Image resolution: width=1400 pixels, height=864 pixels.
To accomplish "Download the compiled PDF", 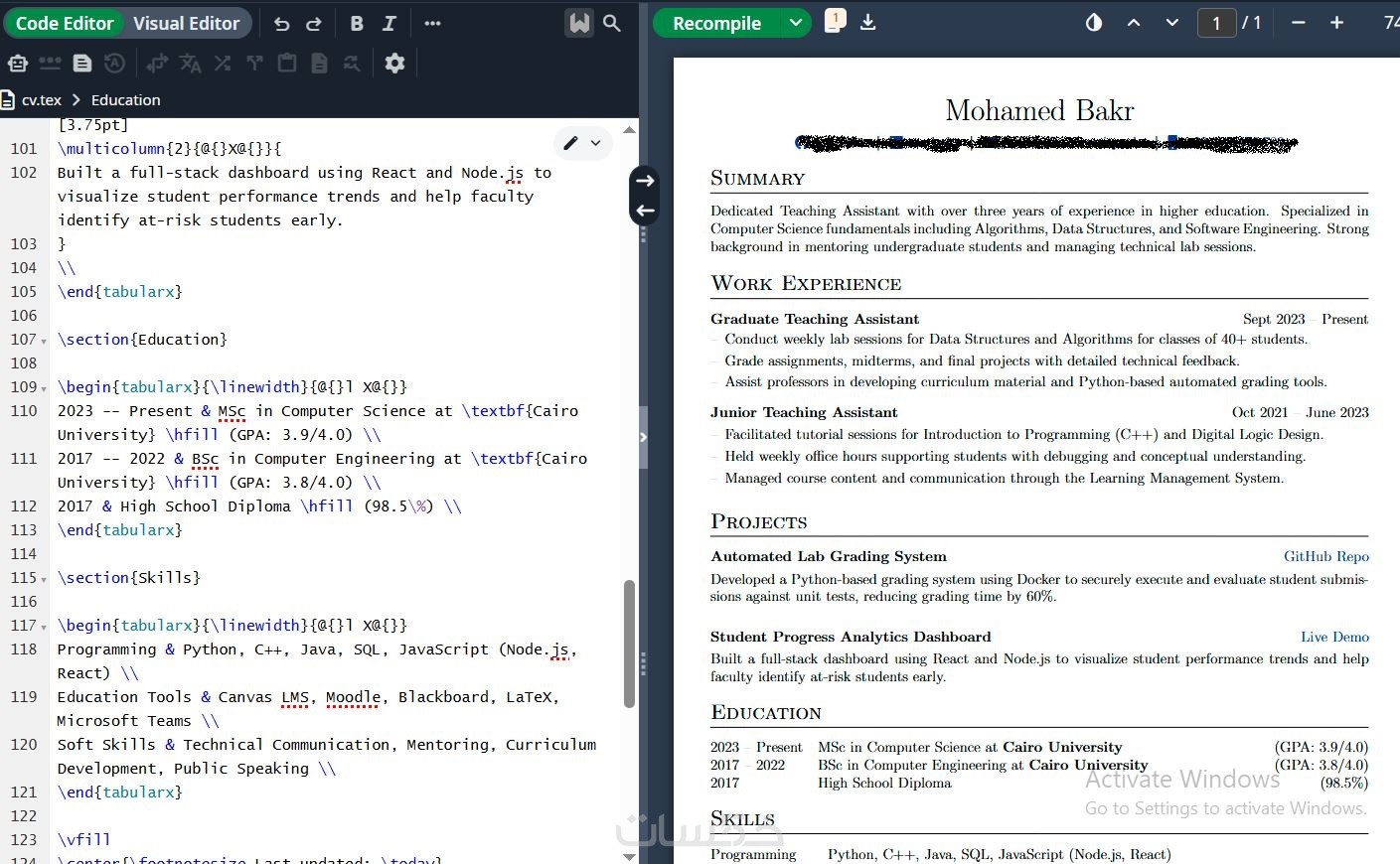I will tap(867, 22).
